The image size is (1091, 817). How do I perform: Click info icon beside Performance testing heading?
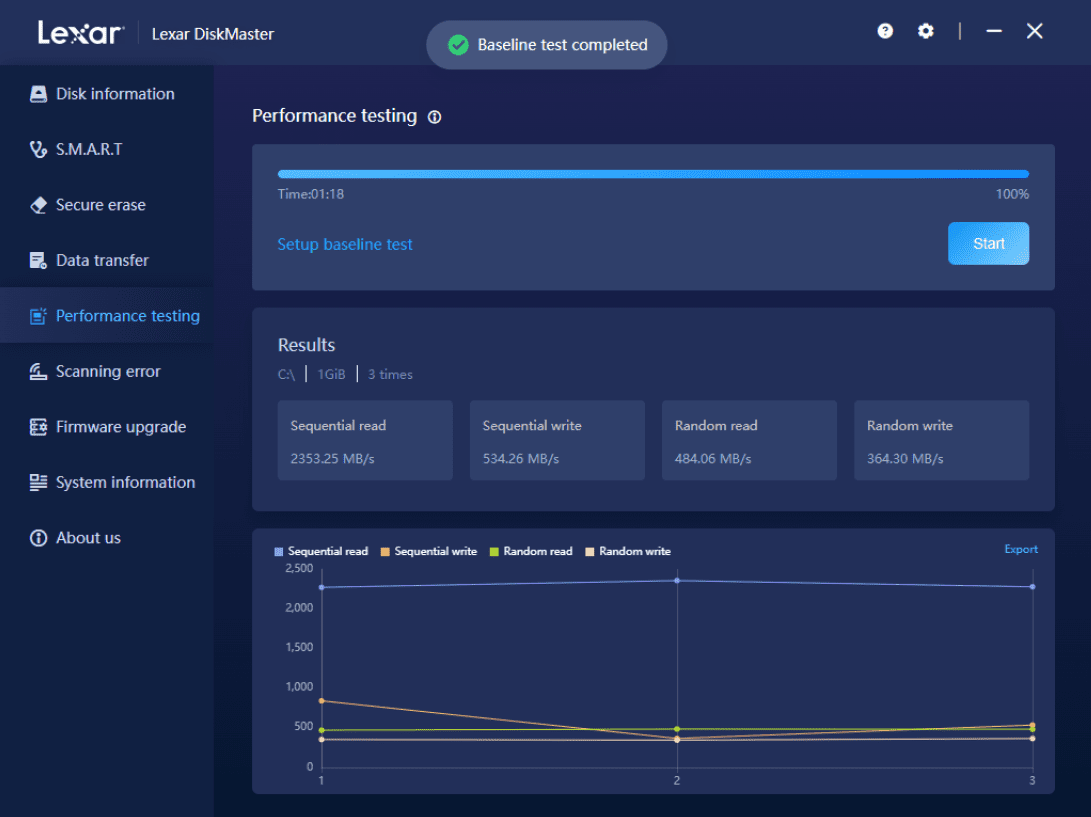[x=435, y=117]
